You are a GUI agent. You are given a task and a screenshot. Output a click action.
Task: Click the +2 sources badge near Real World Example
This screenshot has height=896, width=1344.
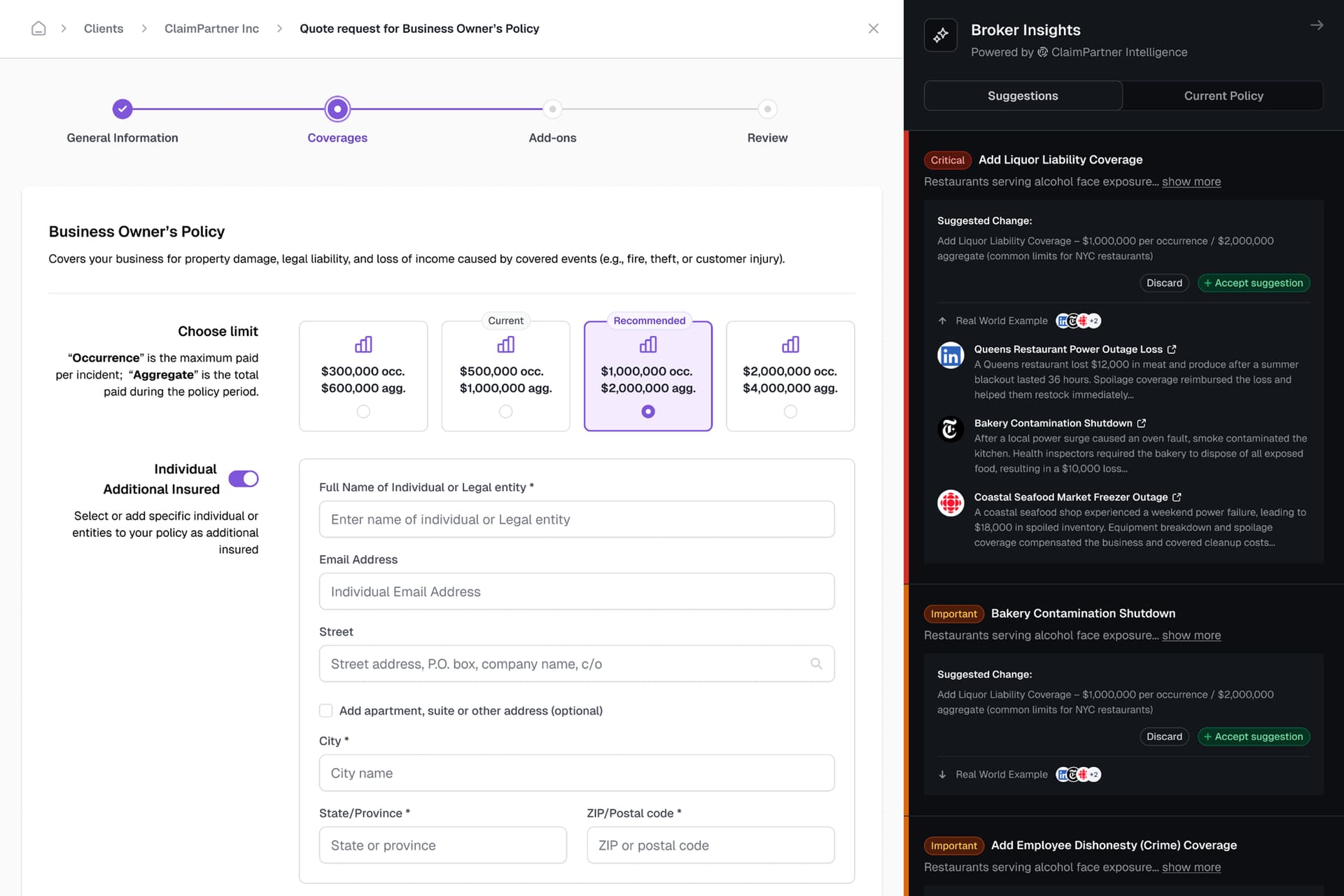[1093, 321]
